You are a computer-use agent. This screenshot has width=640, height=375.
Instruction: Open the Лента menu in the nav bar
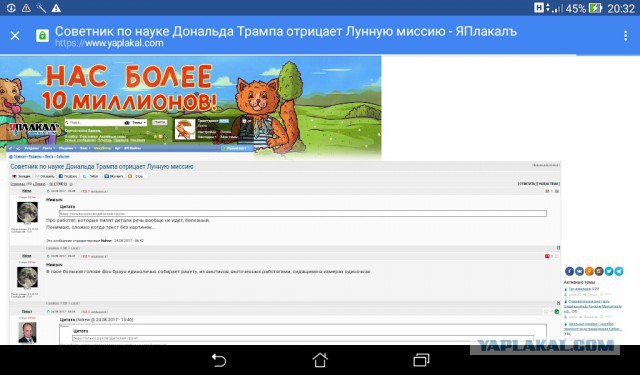point(49,148)
